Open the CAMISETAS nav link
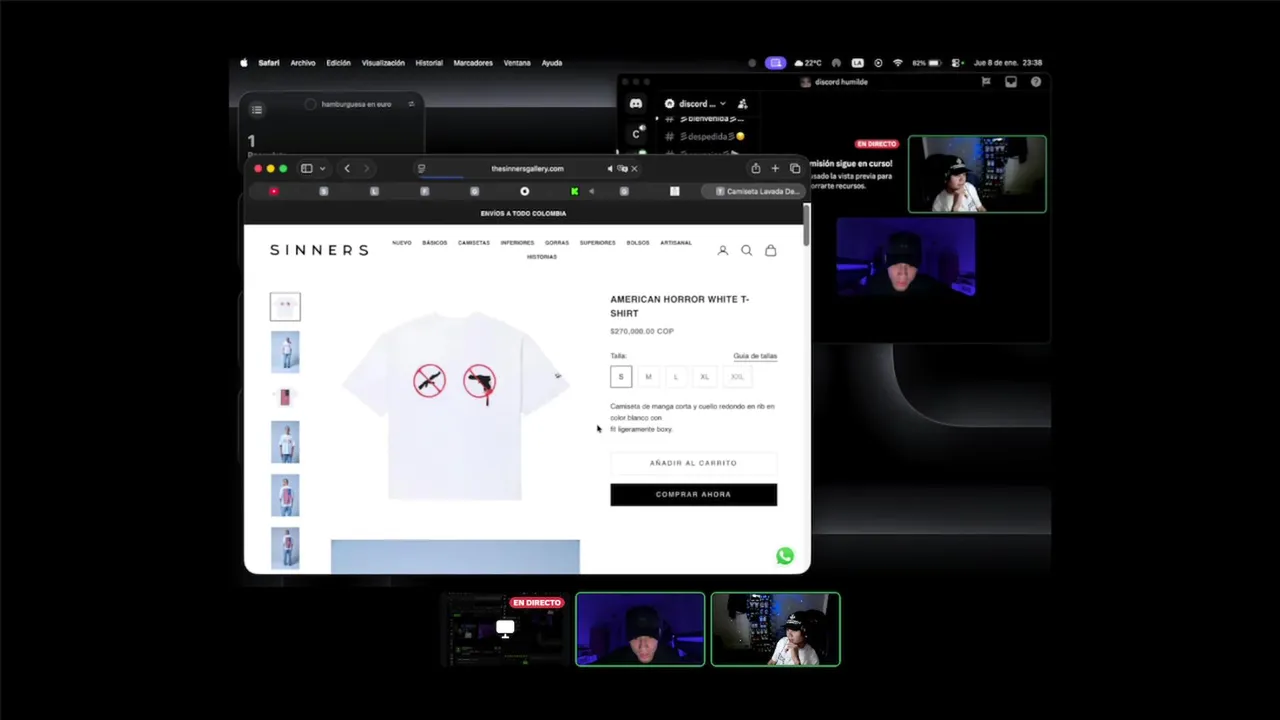 pyautogui.click(x=474, y=243)
